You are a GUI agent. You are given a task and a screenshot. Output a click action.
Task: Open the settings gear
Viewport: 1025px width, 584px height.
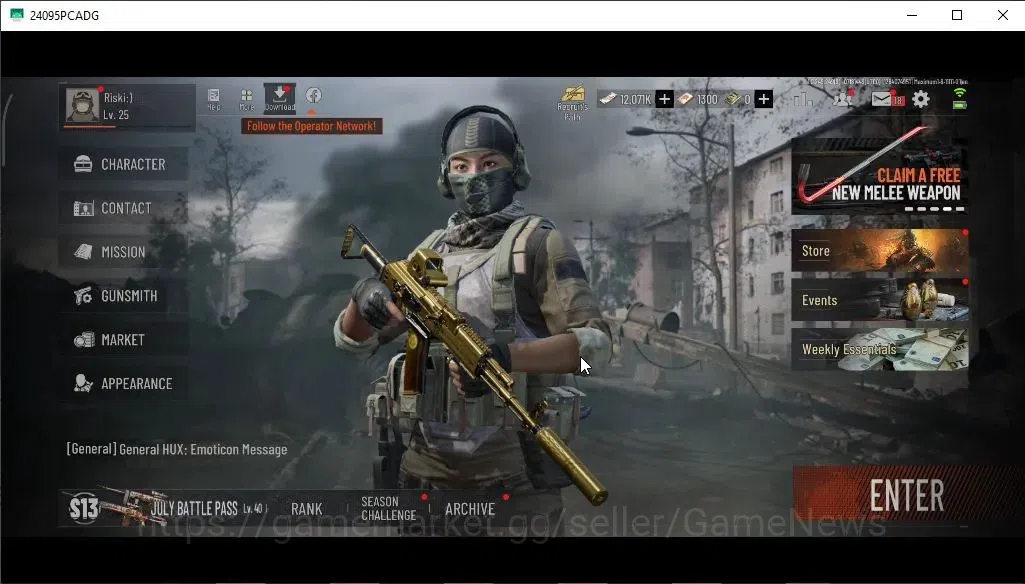click(920, 99)
